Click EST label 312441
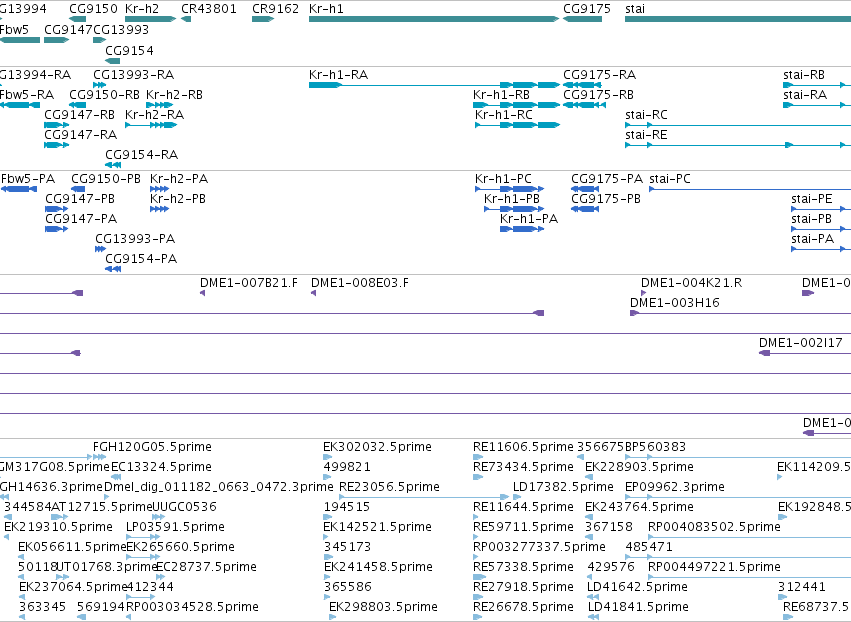Image resolution: width=851 pixels, height=622 pixels. 801,587
